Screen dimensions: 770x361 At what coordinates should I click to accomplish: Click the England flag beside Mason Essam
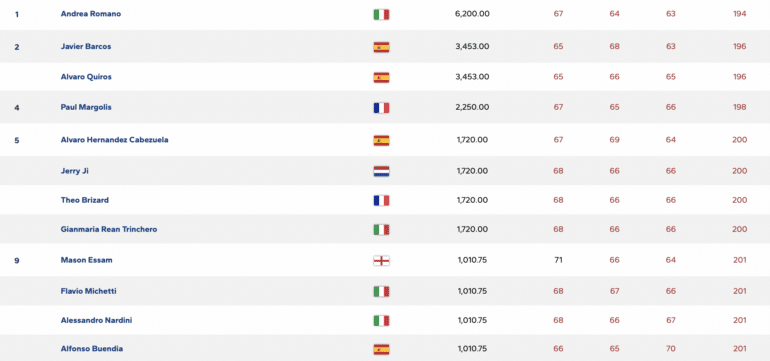click(381, 260)
